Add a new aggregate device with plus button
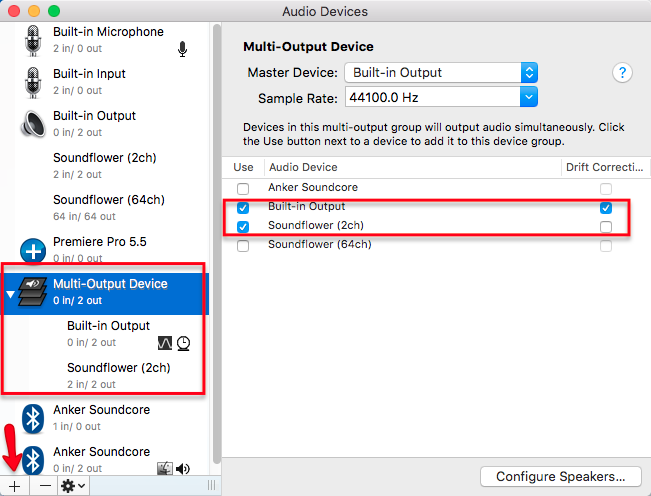The width and height of the screenshot is (651, 496). coord(15,486)
